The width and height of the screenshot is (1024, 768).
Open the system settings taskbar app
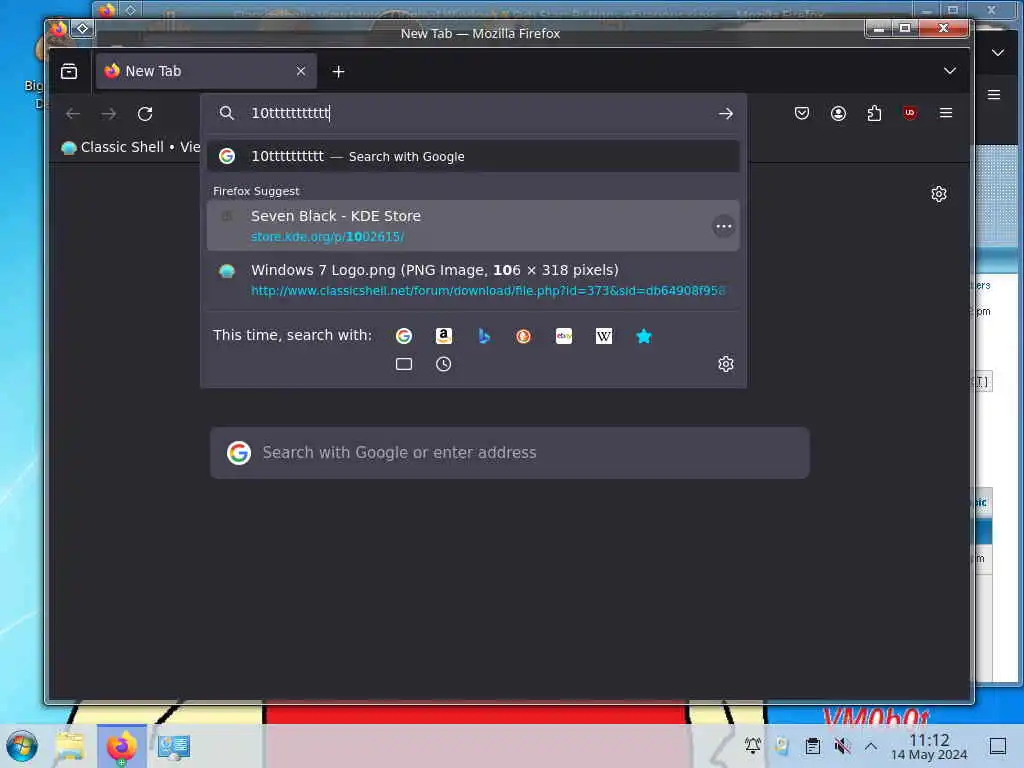174,746
